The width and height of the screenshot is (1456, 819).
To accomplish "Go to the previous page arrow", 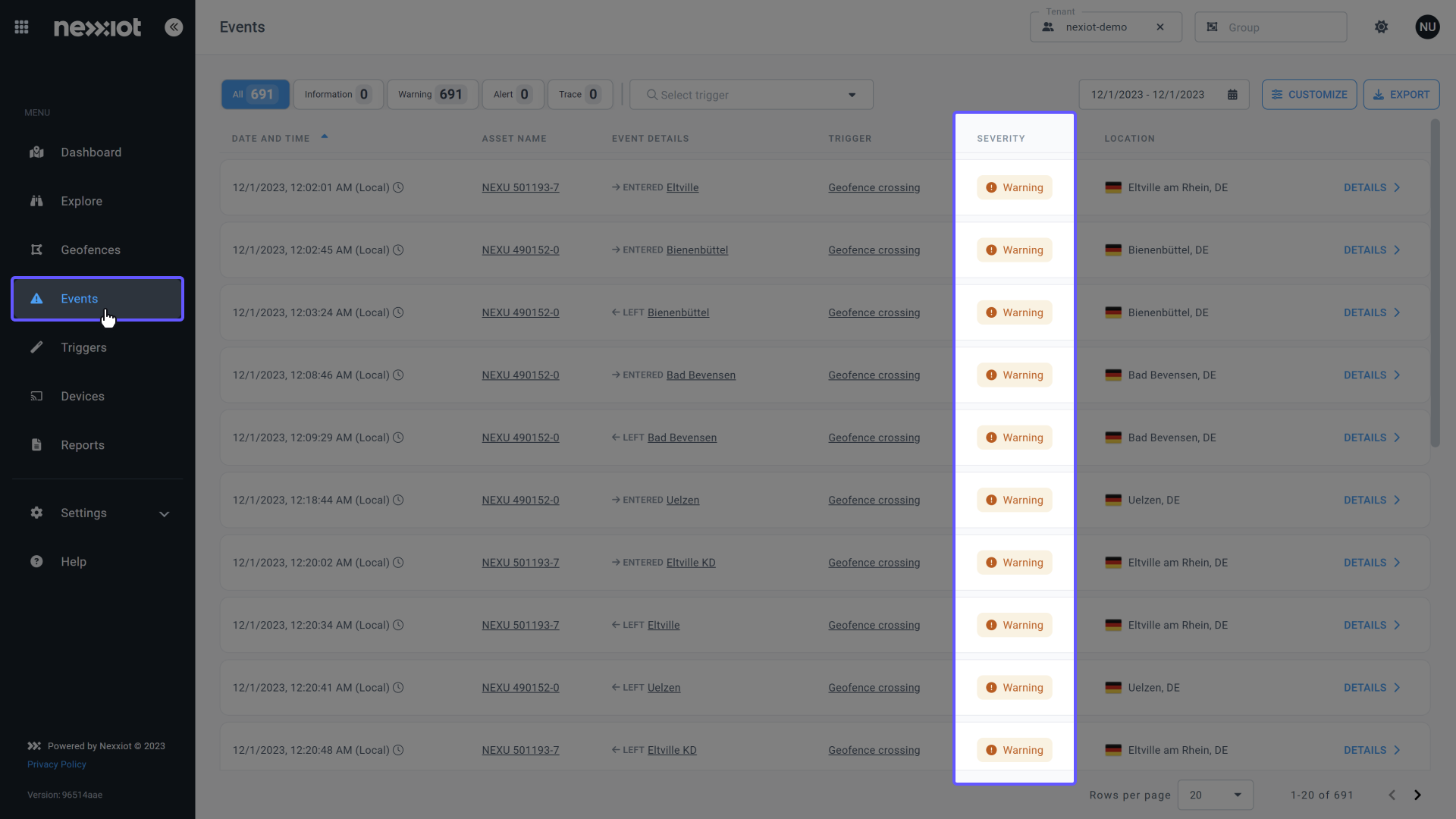I will tap(1392, 795).
